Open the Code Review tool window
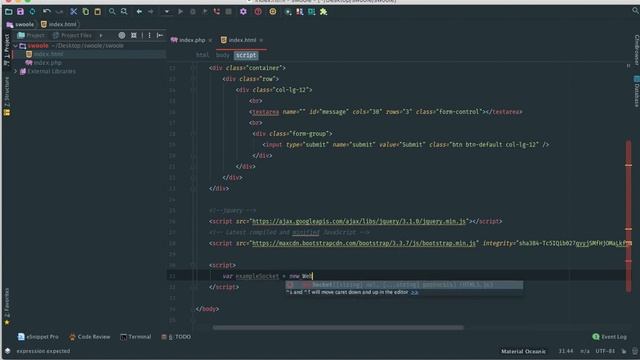The image size is (640, 360). [x=90, y=337]
